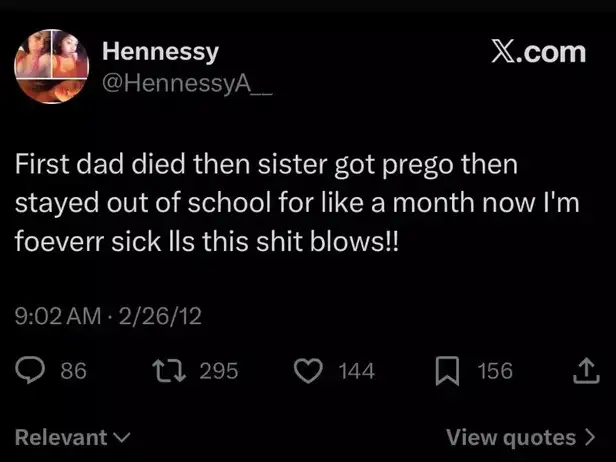
Task: Click the 156 bookmarks count
Action: click(494, 371)
